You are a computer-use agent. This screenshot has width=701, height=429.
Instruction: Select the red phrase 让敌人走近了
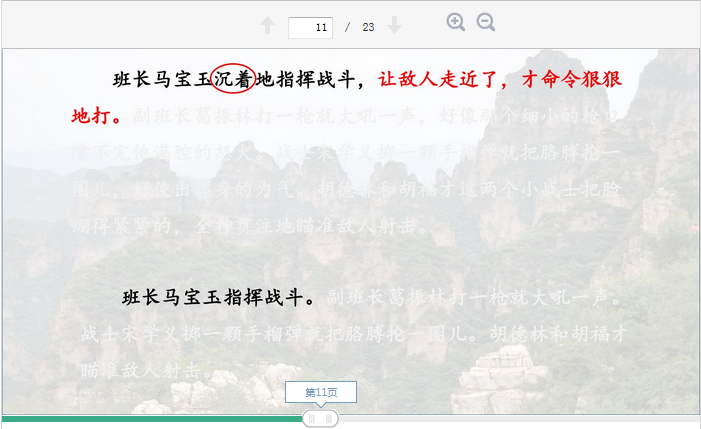tap(437, 79)
